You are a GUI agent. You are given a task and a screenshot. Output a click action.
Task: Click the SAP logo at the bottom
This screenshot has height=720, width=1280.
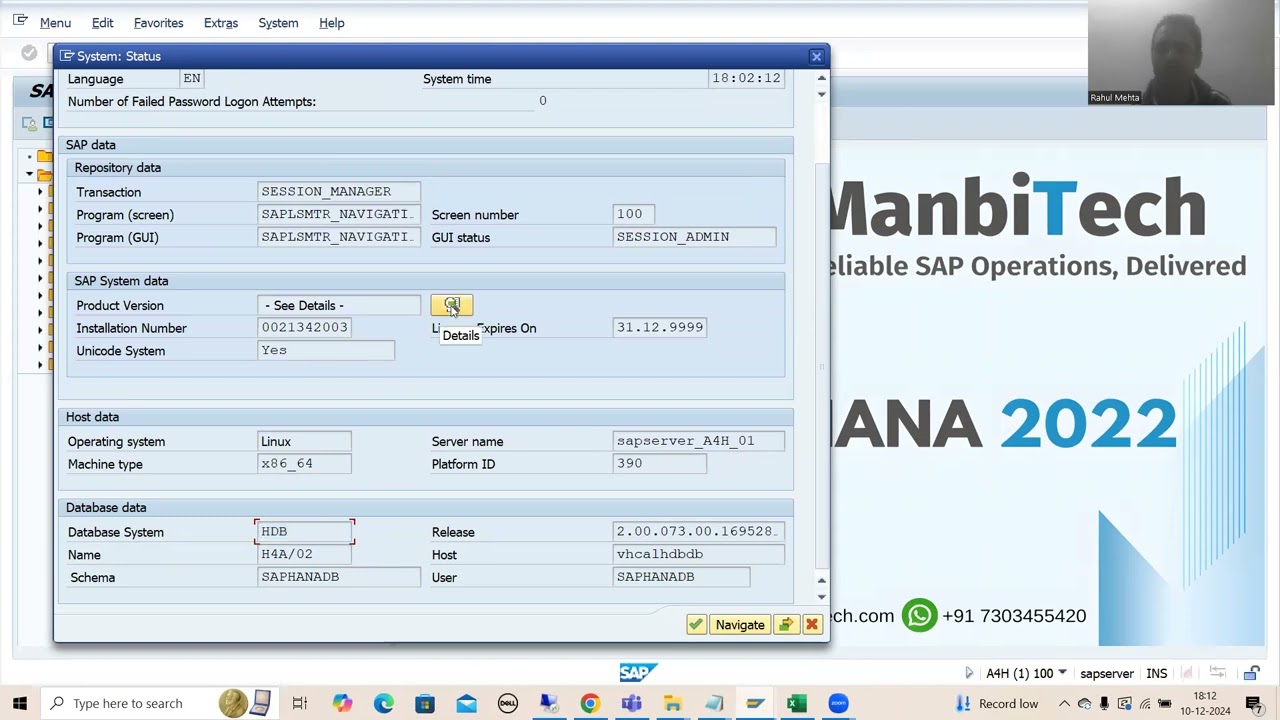[638, 673]
